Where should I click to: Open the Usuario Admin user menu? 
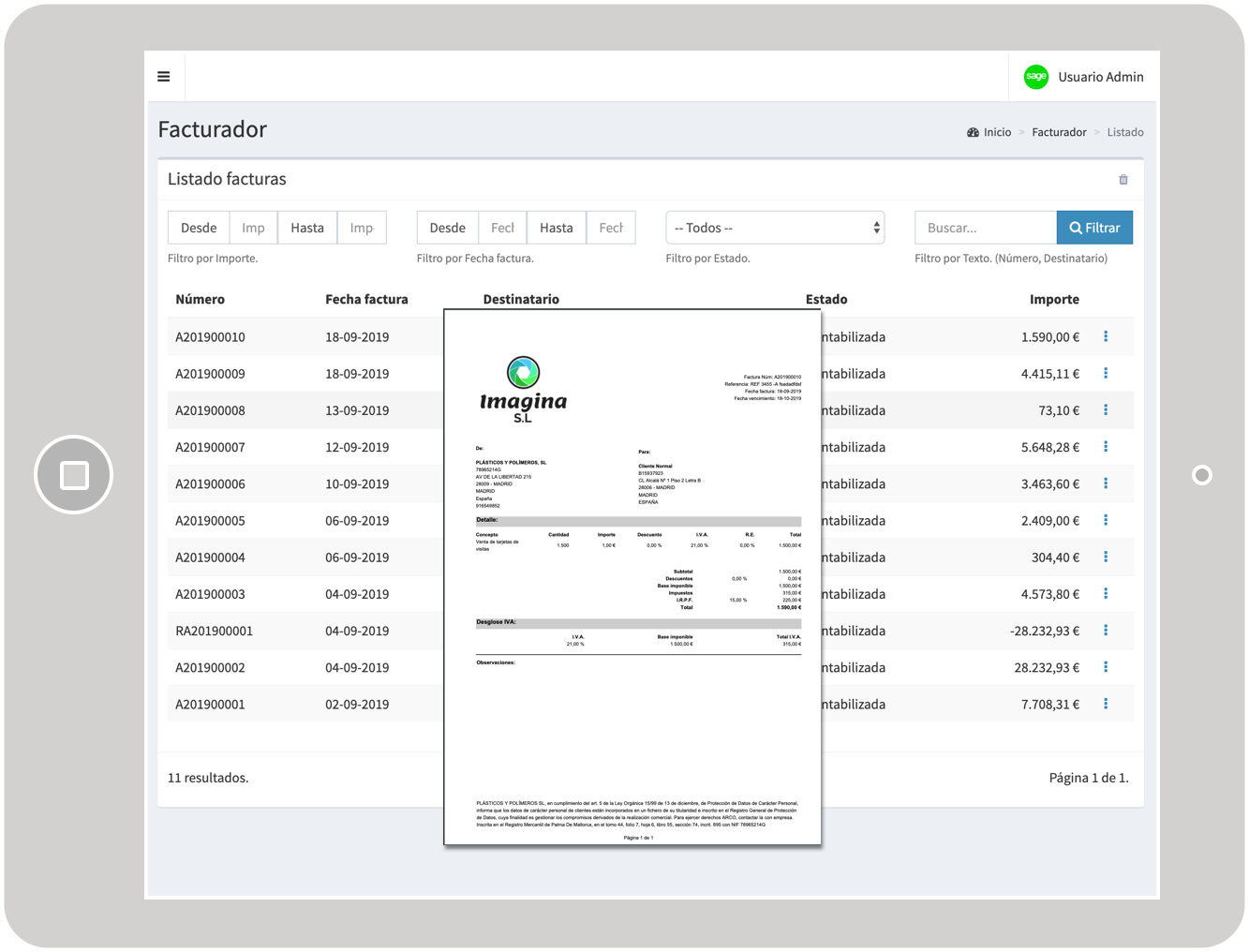click(1100, 77)
